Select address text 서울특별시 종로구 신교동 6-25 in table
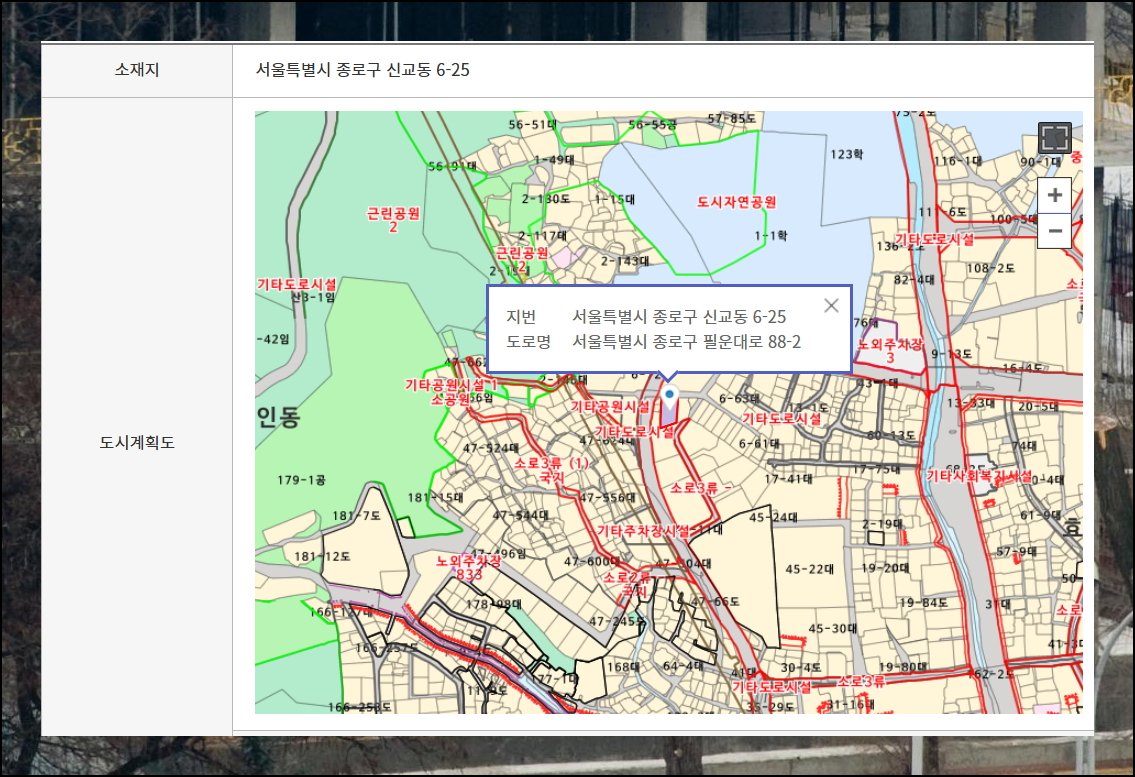This screenshot has width=1135, height=777. tap(363, 70)
